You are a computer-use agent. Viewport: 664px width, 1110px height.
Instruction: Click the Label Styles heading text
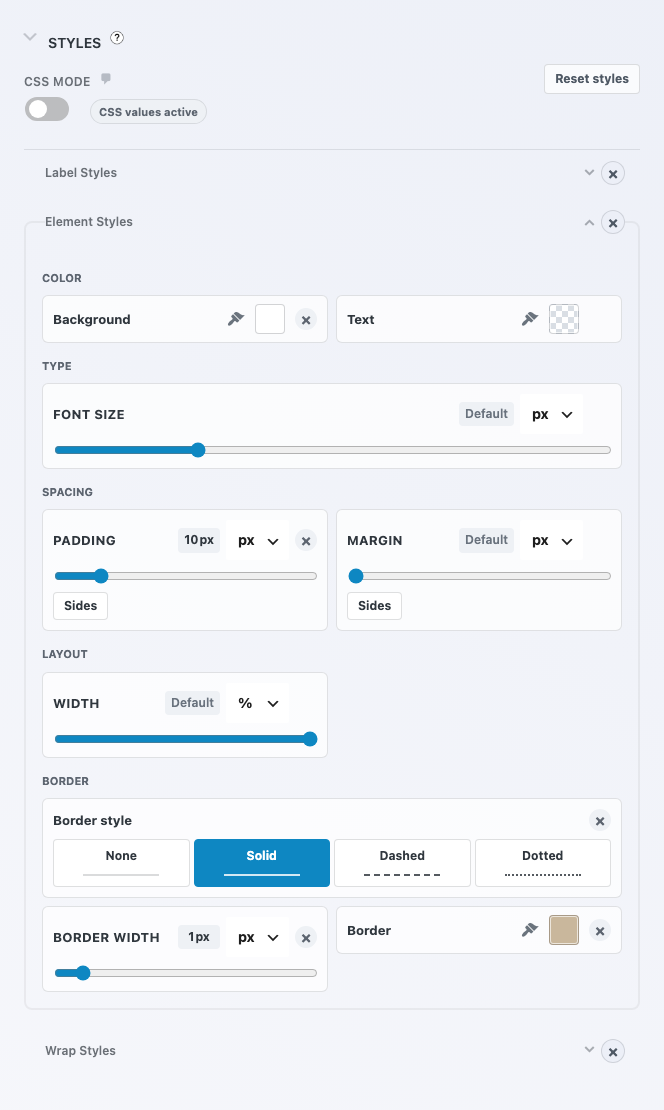[81, 173]
